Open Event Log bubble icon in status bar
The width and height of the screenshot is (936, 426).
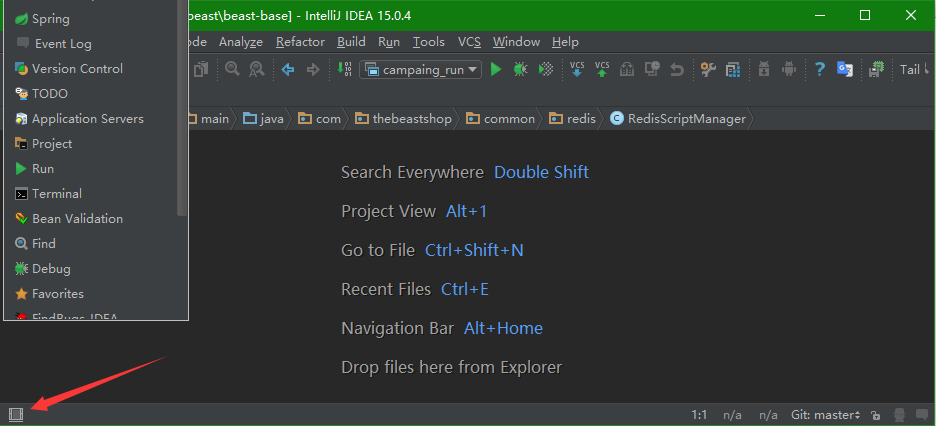pos(922,414)
